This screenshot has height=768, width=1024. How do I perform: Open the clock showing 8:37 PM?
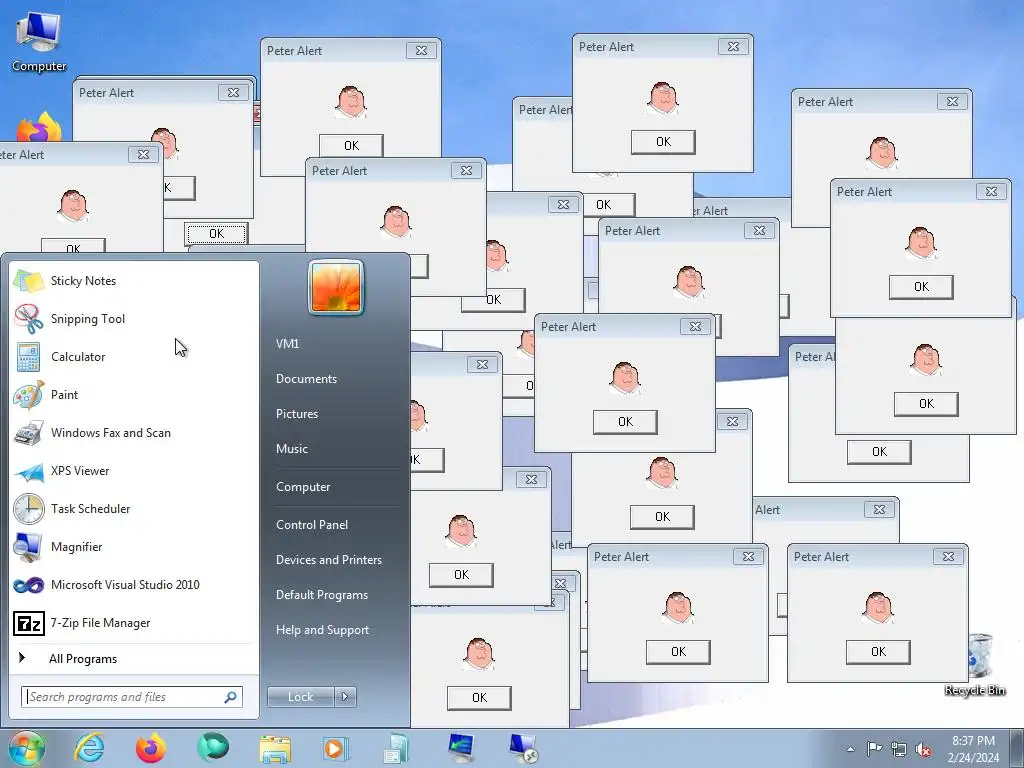click(973, 749)
